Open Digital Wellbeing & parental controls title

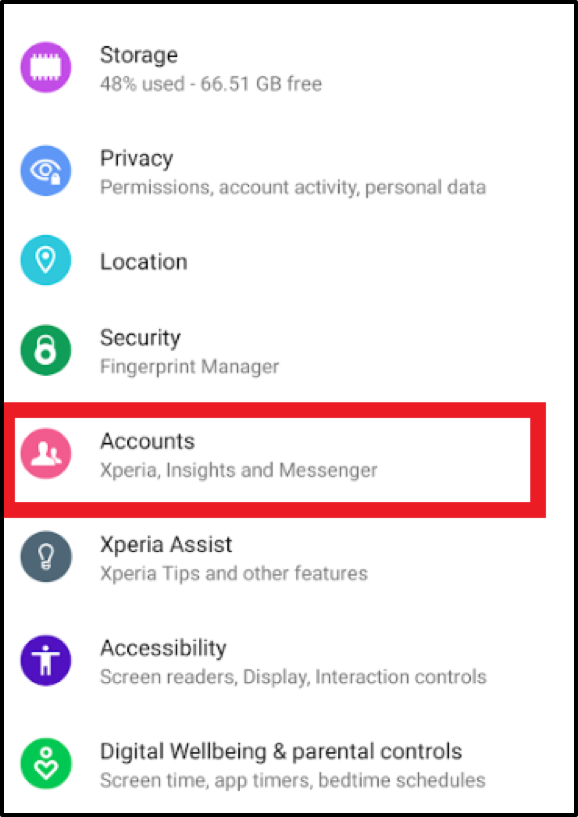(x=281, y=752)
